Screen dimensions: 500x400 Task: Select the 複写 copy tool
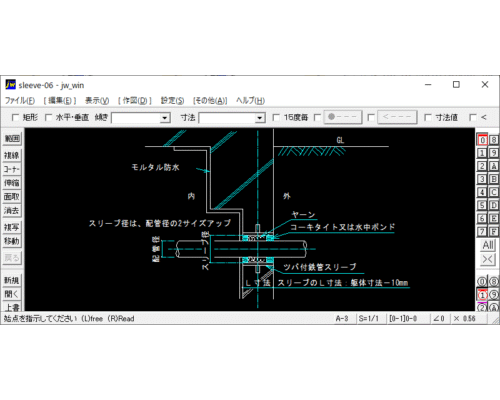coord(12,227)
